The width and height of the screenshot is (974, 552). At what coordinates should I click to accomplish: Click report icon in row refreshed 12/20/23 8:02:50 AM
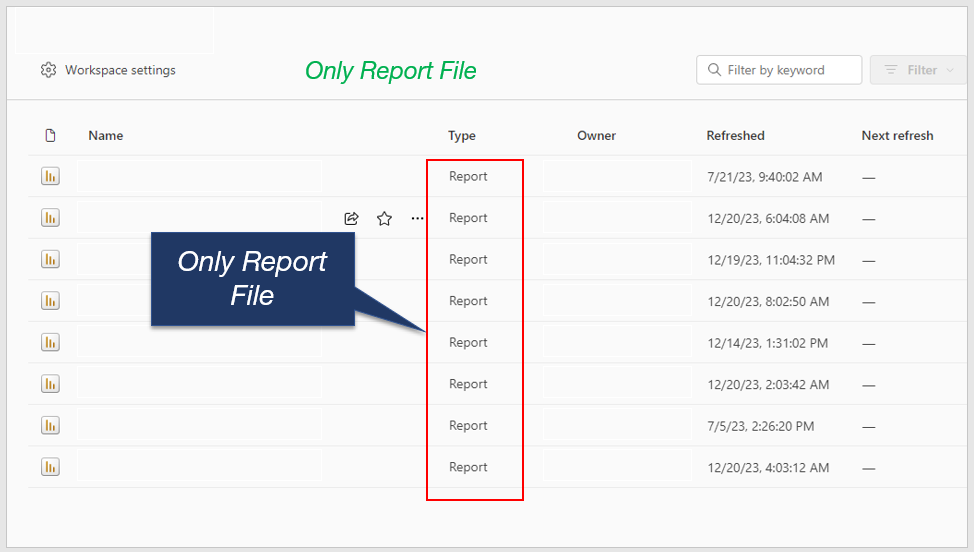pos(50,301)
